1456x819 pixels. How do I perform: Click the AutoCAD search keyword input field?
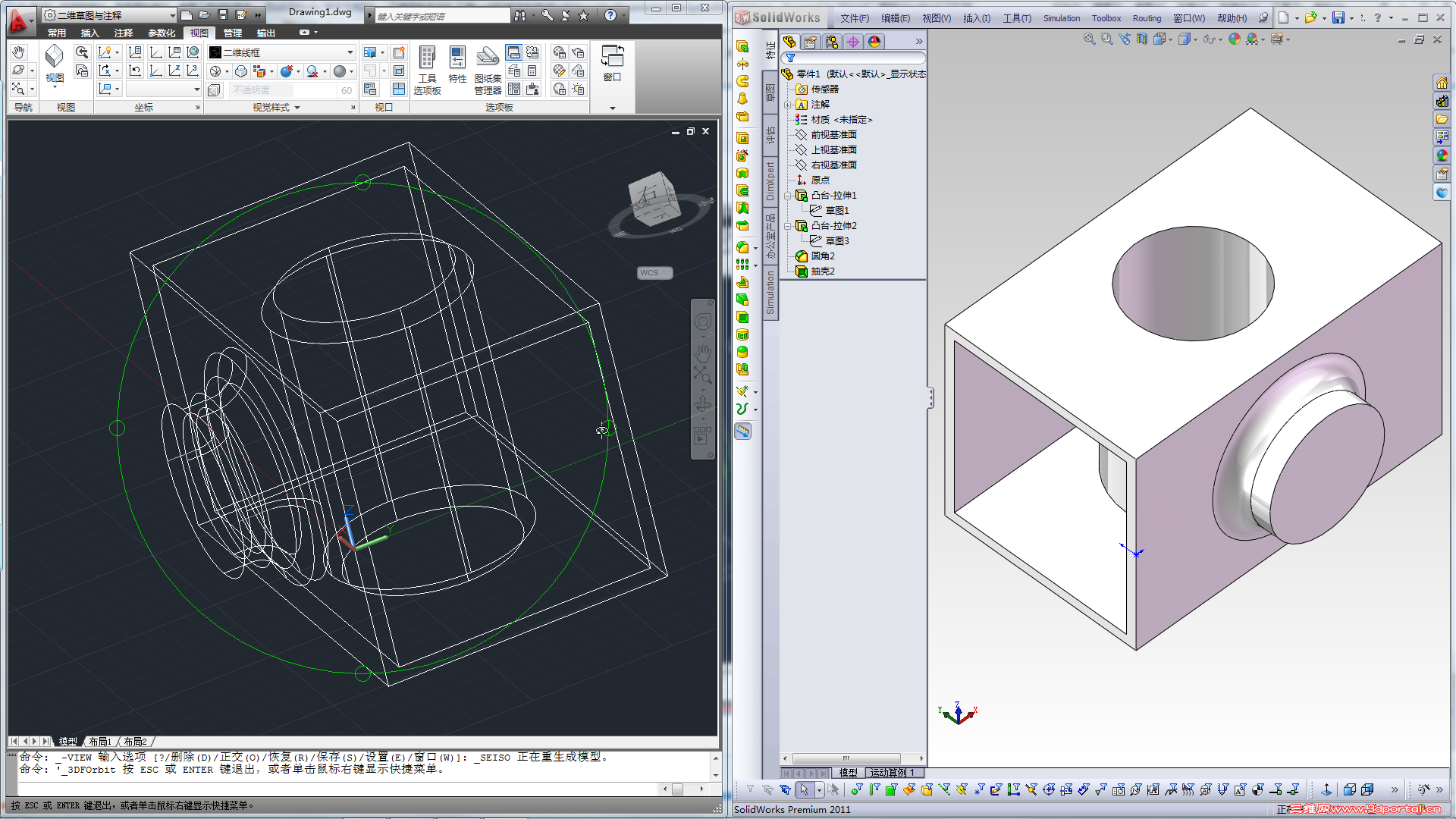click(441, 15)
